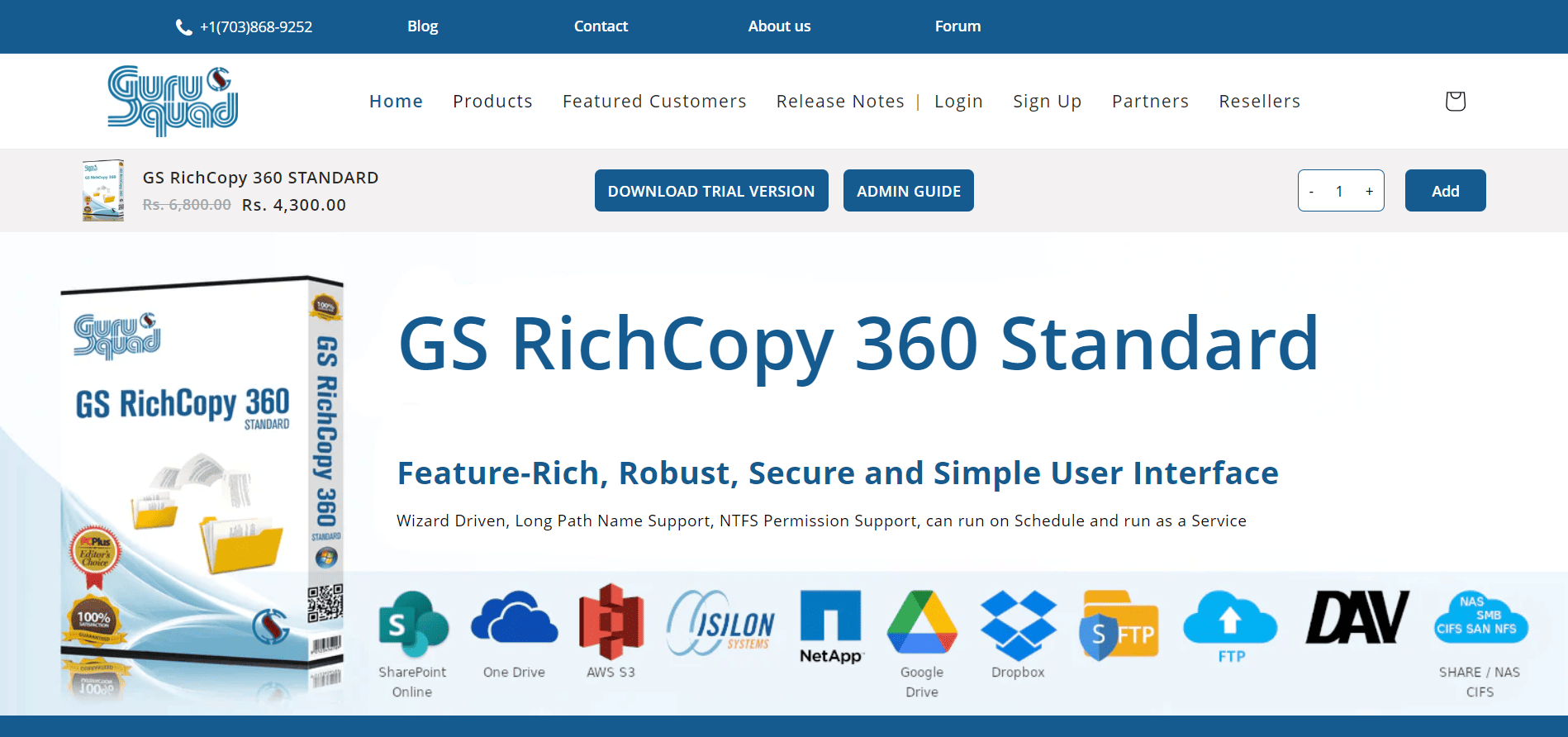
Task: Open the Partners menu item
Action: coord(1150,101)
